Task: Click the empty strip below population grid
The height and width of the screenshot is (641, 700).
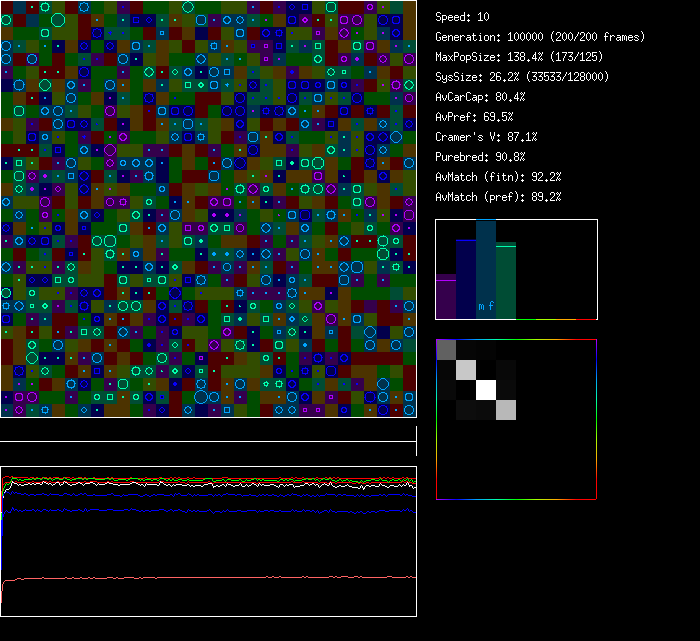Action: [x=208, y=430]
